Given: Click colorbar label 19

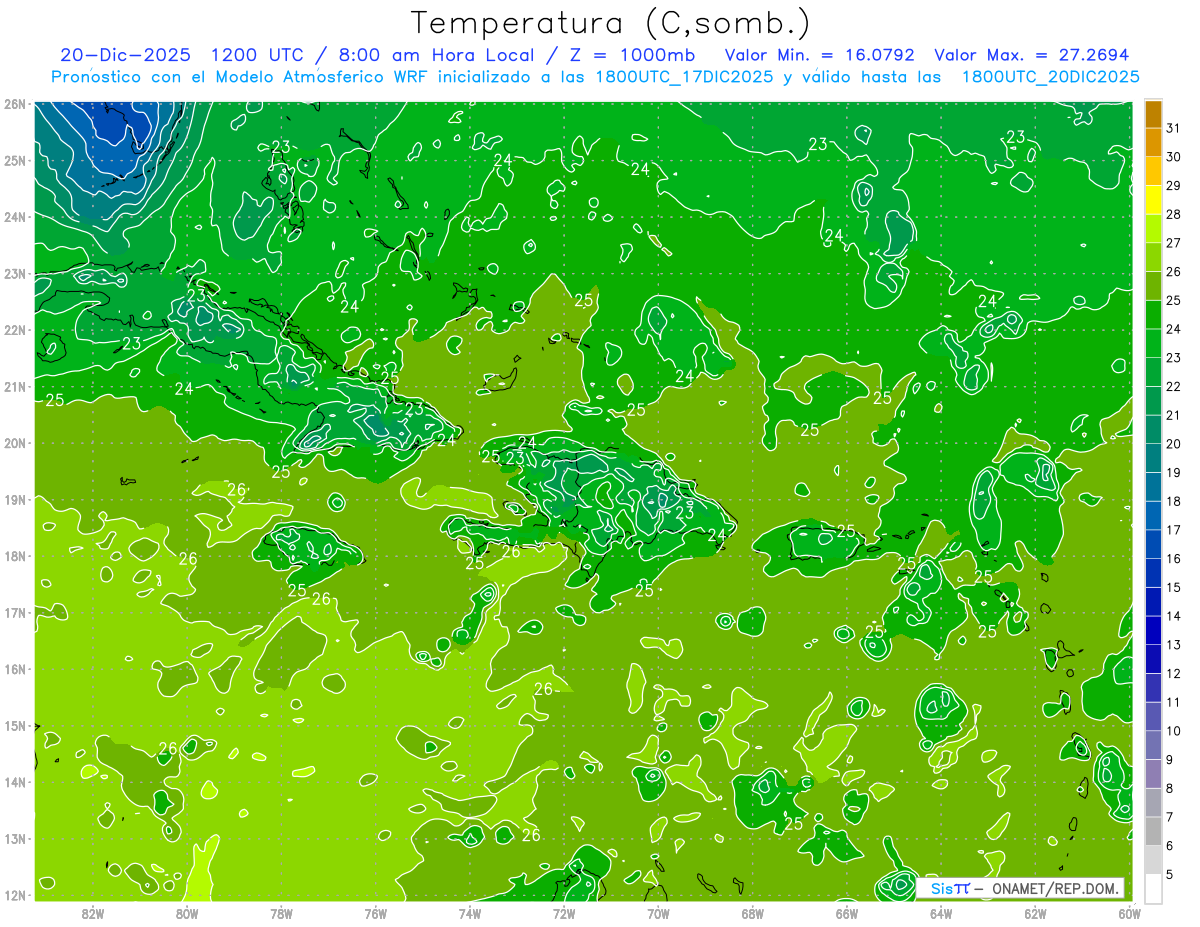Looking at the screenshot, I should point(1174,473).
